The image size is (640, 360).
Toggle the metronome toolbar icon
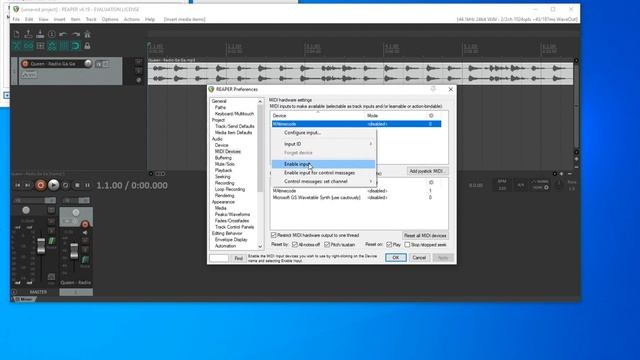87,34
